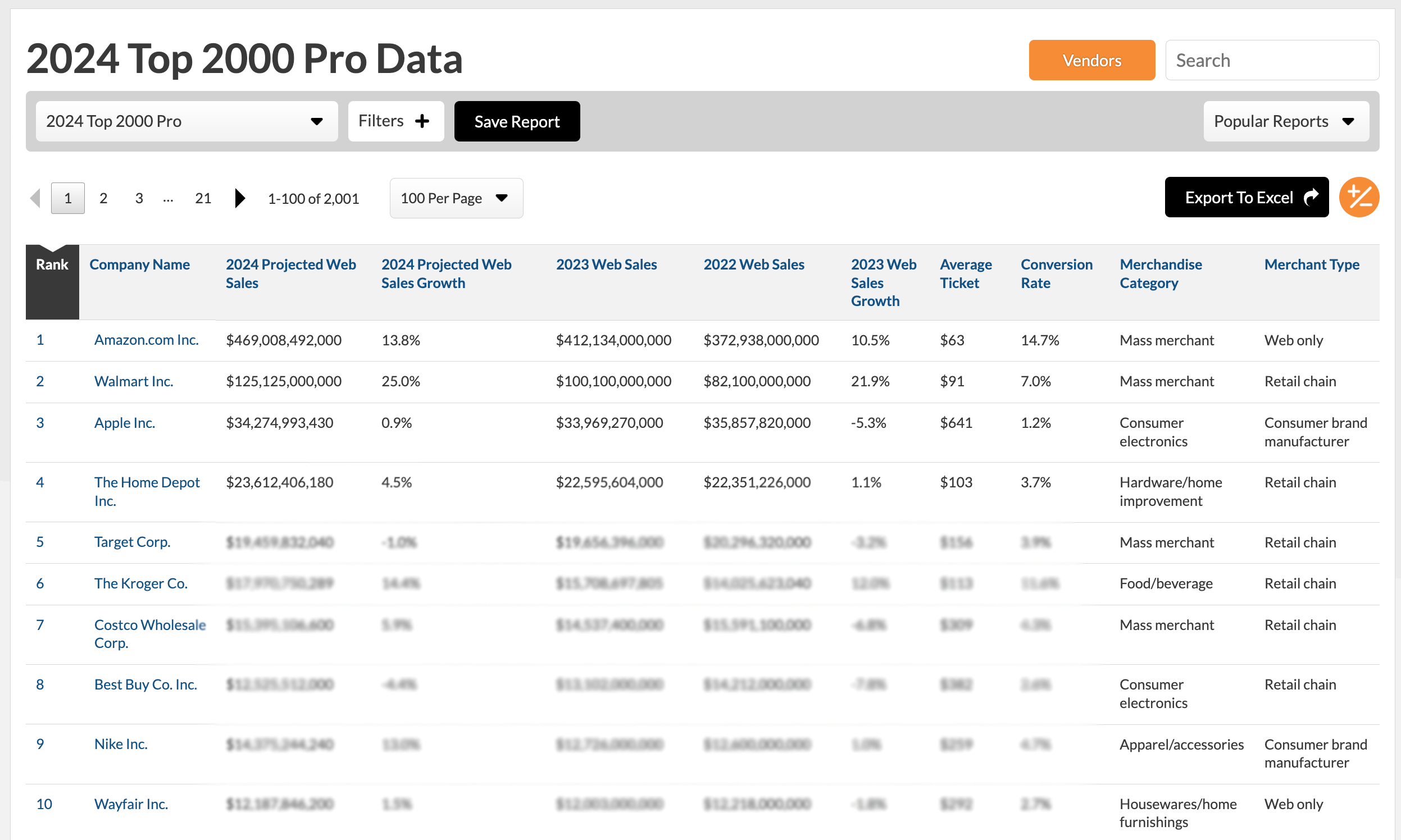Open the Best Buy Co. Inc. link
This screenshot has width=1401, height=840.
[x=145, y=684]
